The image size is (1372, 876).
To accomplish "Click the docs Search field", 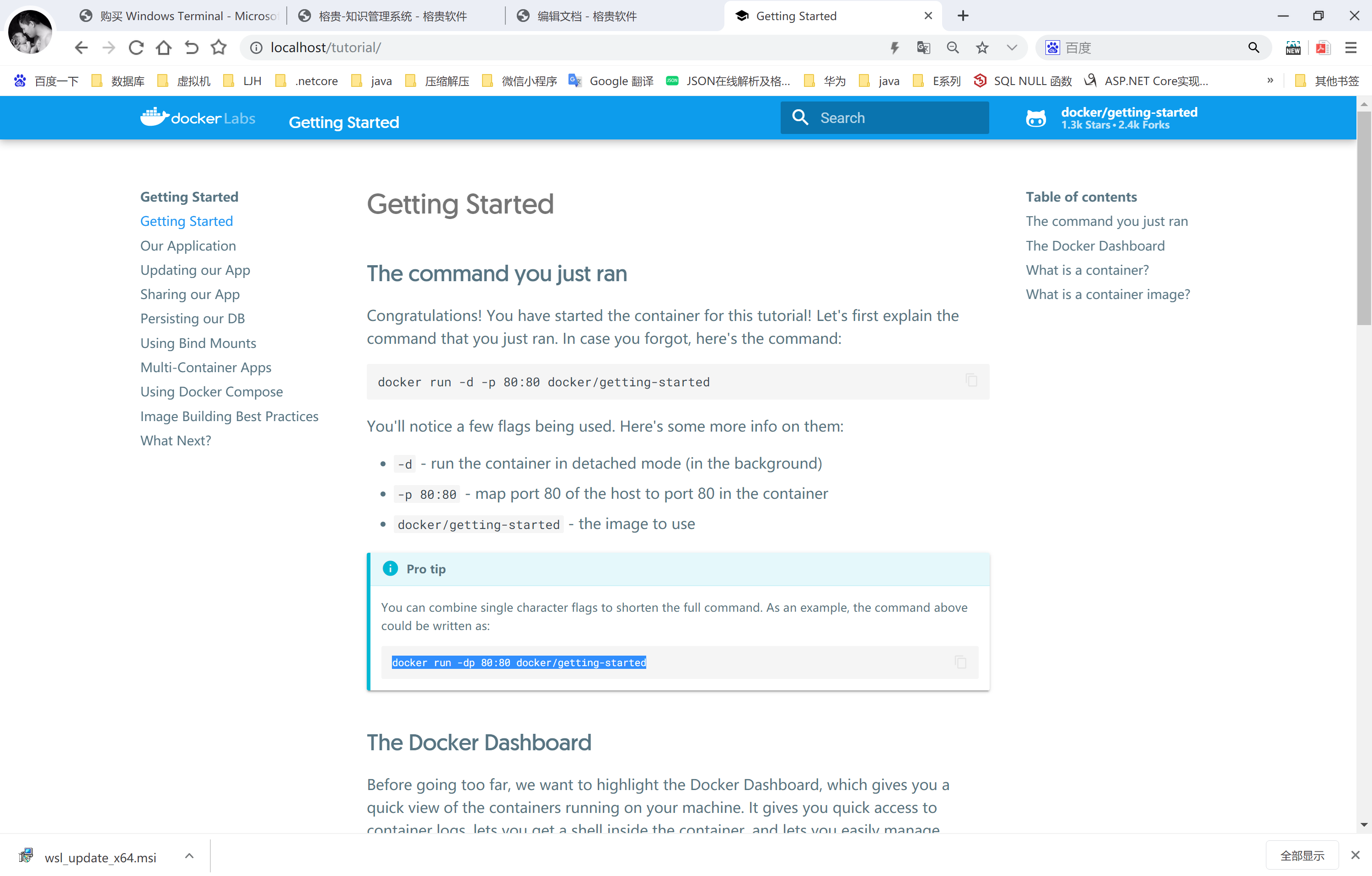I will [x=885, y=118].
